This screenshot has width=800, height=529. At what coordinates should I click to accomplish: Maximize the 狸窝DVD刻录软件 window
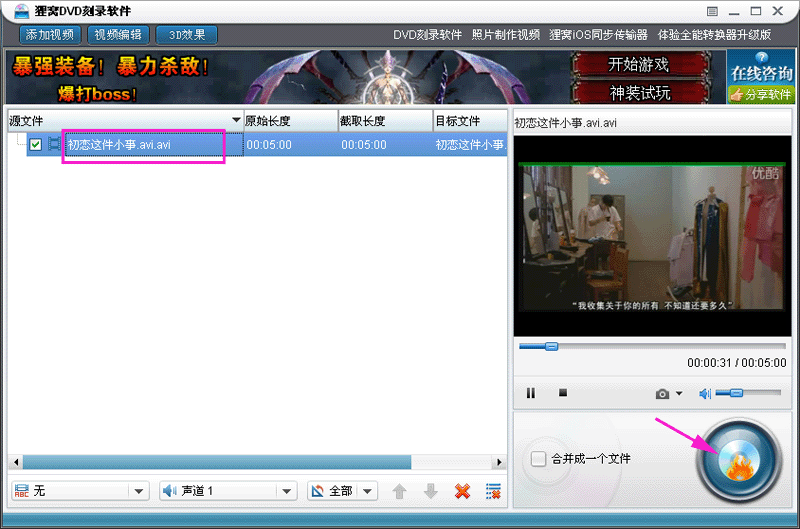[x=756, y=11]
